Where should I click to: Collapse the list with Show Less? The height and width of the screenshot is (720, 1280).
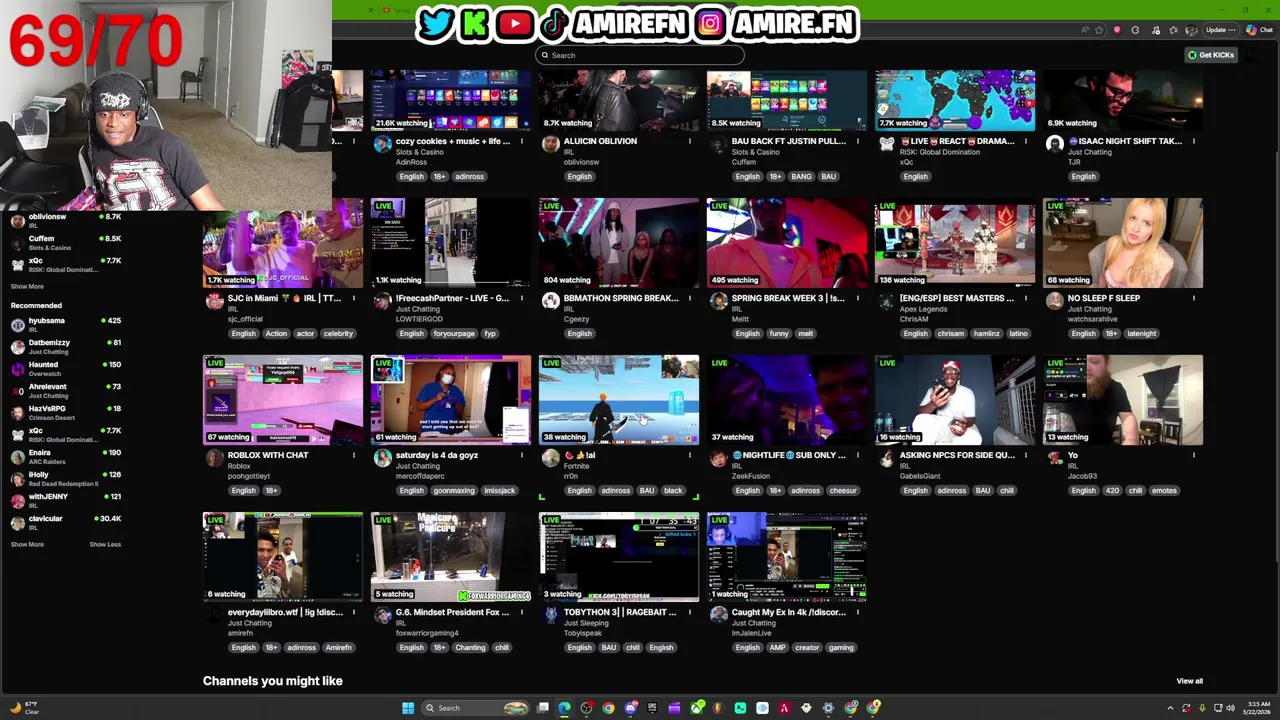(x=105, y=544)
